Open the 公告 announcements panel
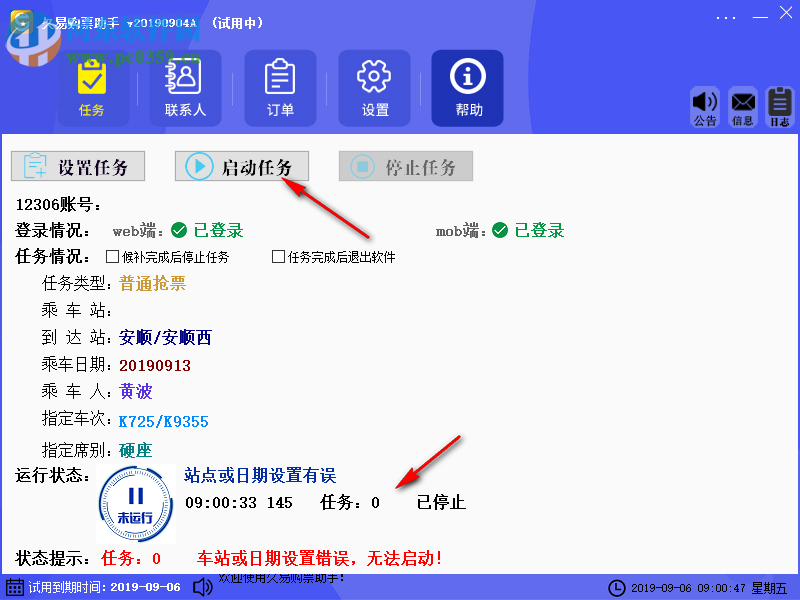Viewport: 800px width, 600px height. 706,105
